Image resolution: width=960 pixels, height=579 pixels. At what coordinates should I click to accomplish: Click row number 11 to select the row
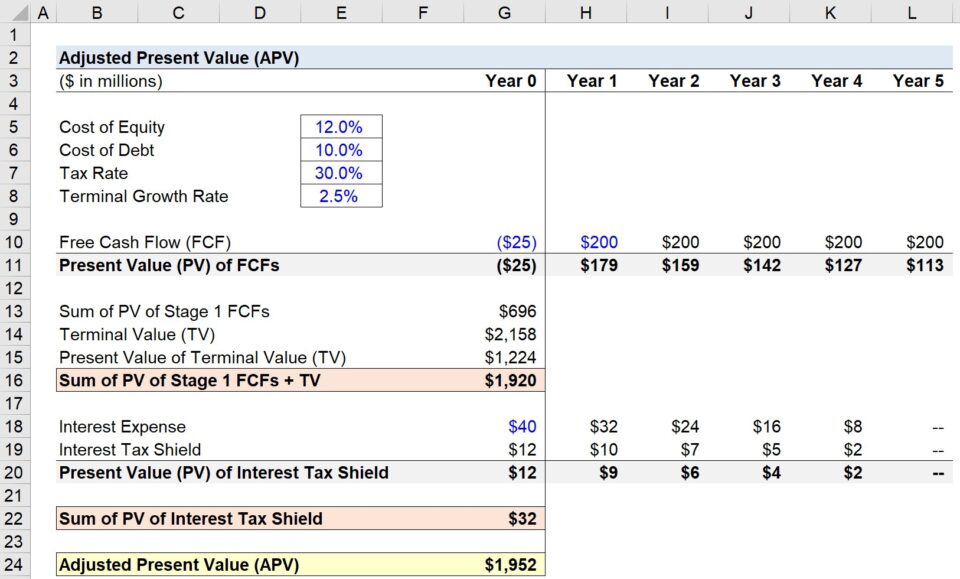(14, 265)
